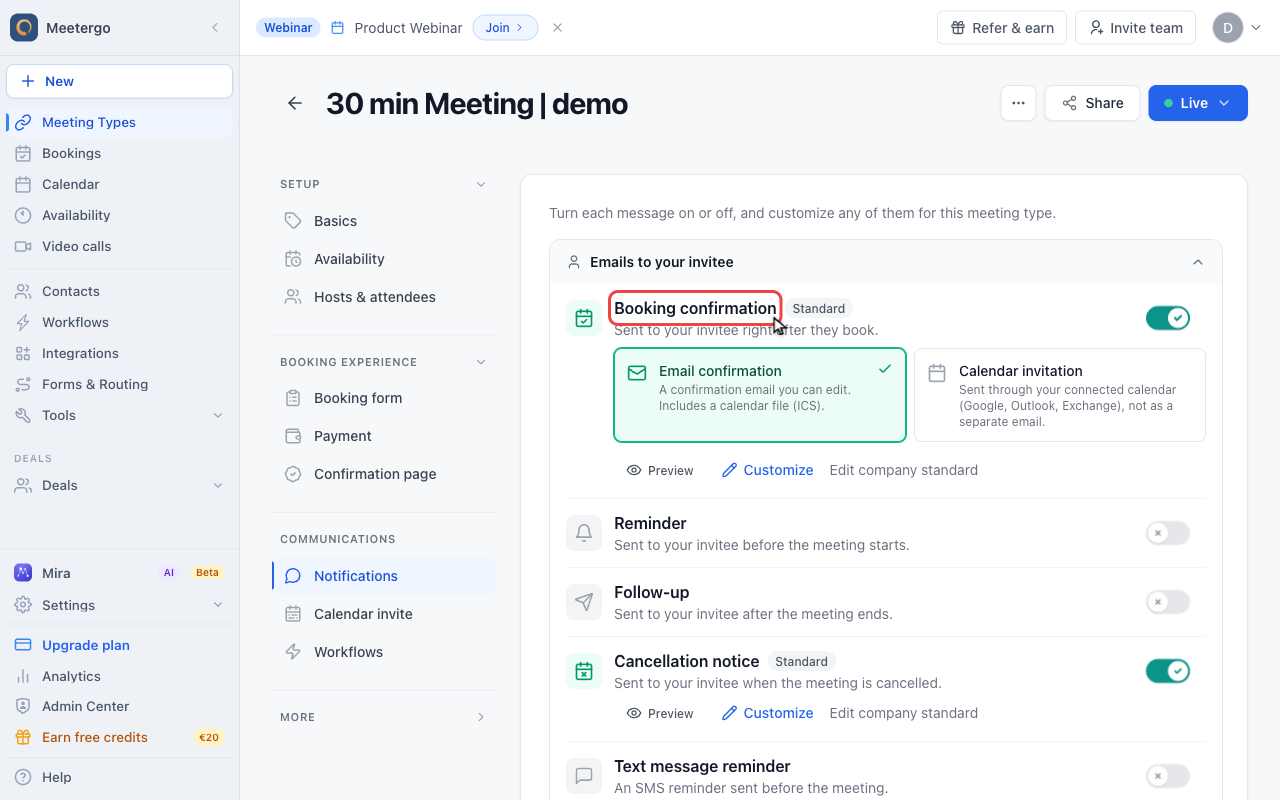The height and width of the screenshot is (800, 1280).
Task: Click the back arrow beside meeting title
Action: (x=295, y=103)
